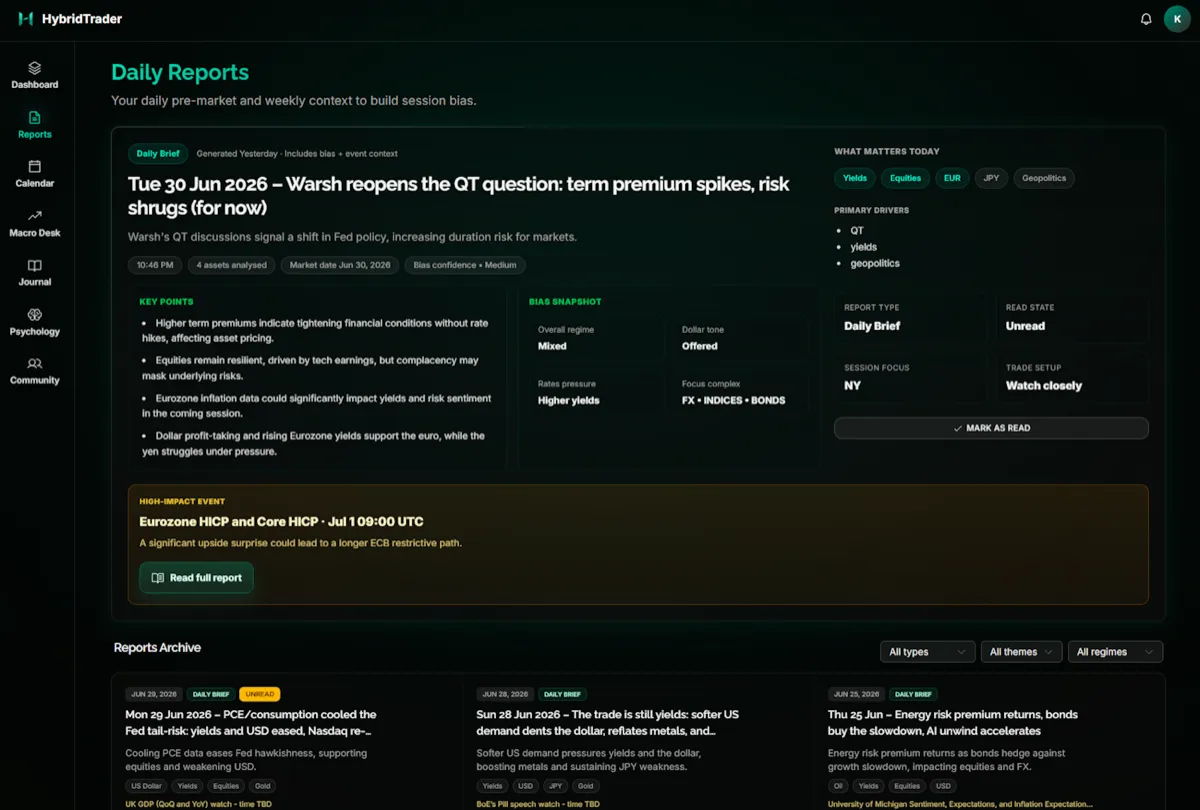Viewport: 1200px width, 810px height.
Task: Click the Gold tag on Jun 28 report
Action: (585, 786)
